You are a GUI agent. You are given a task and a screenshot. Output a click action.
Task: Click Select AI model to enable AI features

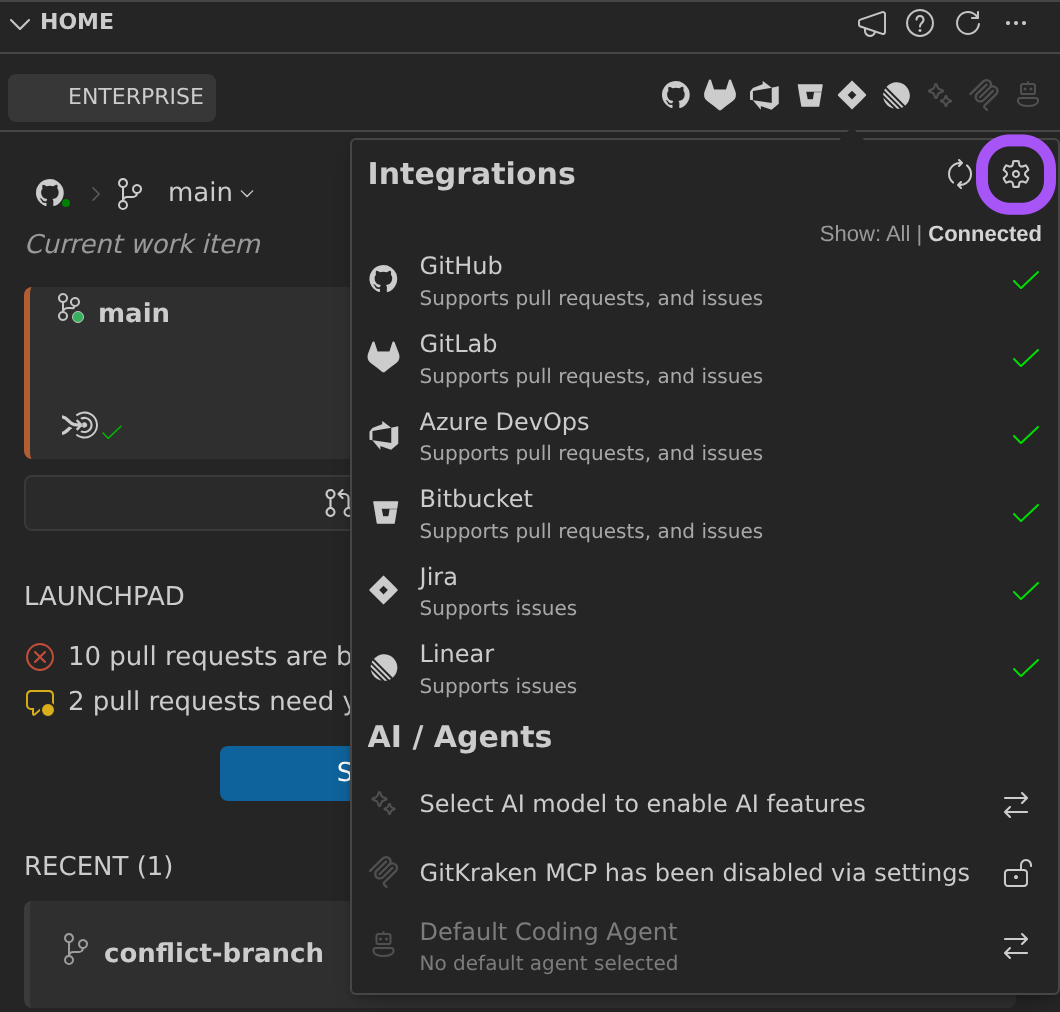click(642, 804)
